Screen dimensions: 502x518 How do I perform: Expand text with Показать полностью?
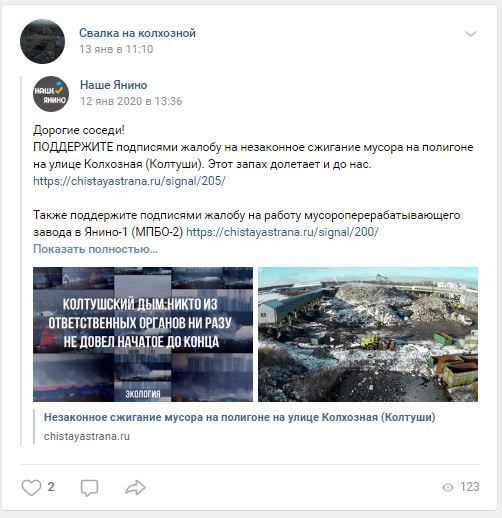tap(95, 249)
